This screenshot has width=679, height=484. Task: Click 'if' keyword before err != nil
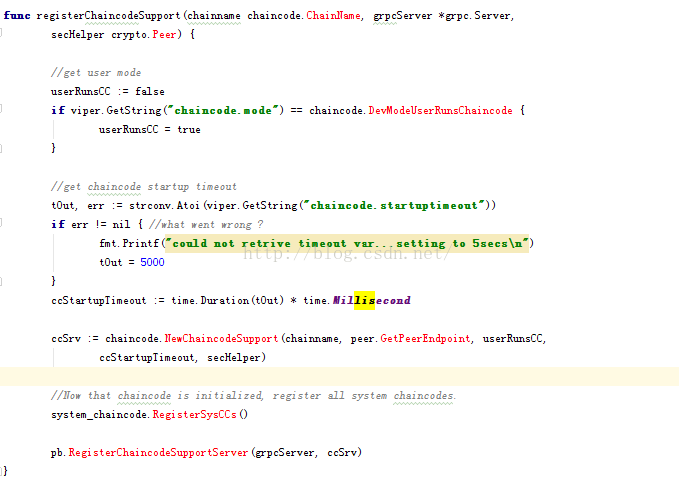point(58,224)
